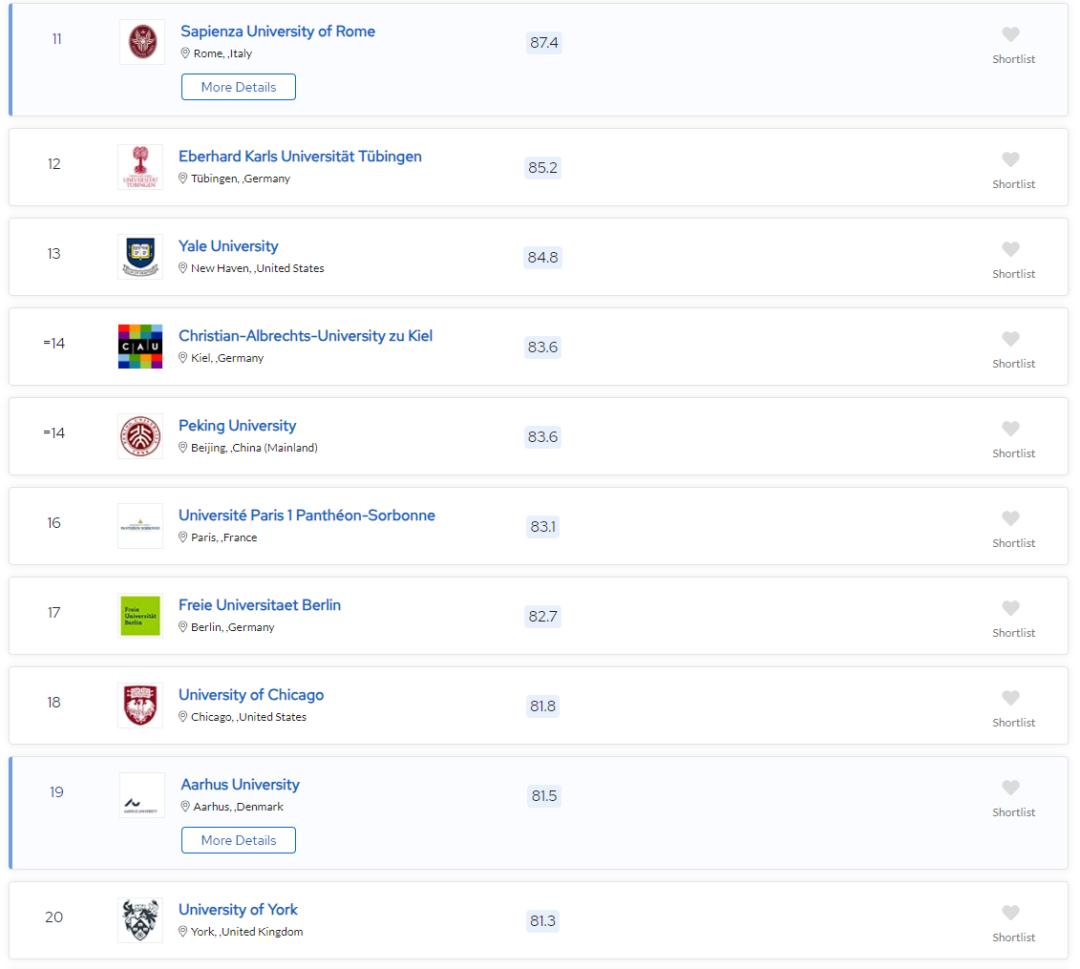Expand More Details for Sapienza University
Image resolution: width=1080 pixels, height=969 pixels.
[x=238, y=87]
